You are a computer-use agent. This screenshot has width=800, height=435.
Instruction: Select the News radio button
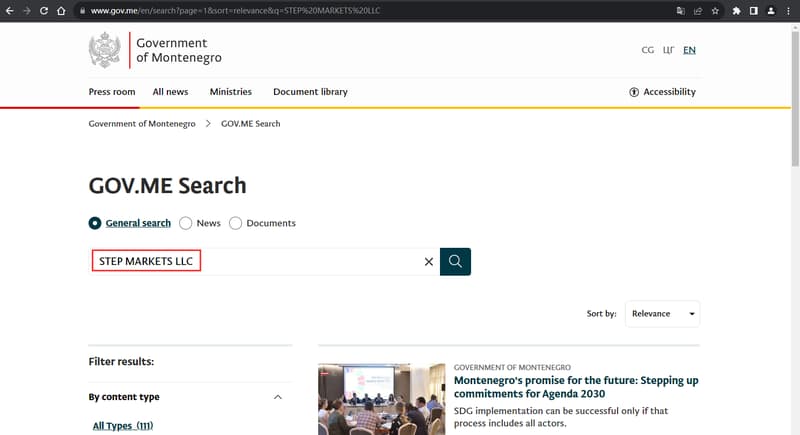tap(186, 223)
